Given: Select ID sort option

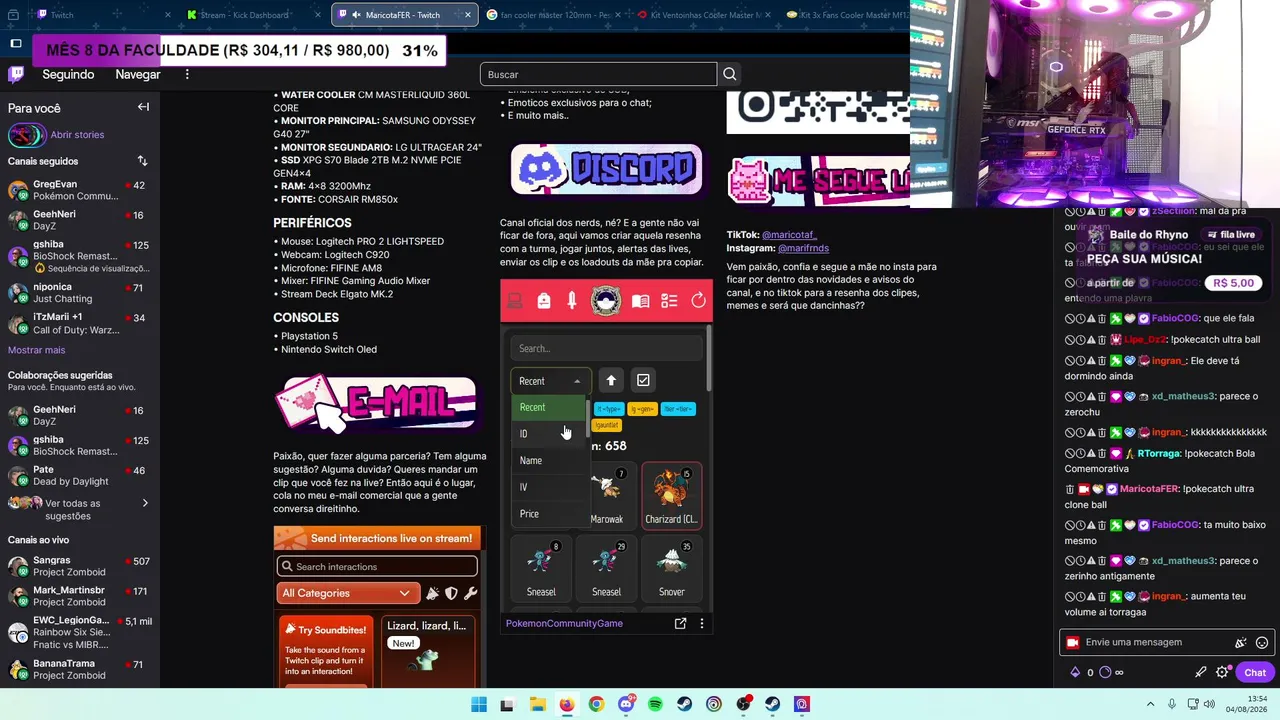Looking at the screenshot, I should pyautogui.click(x=549, y=434).
